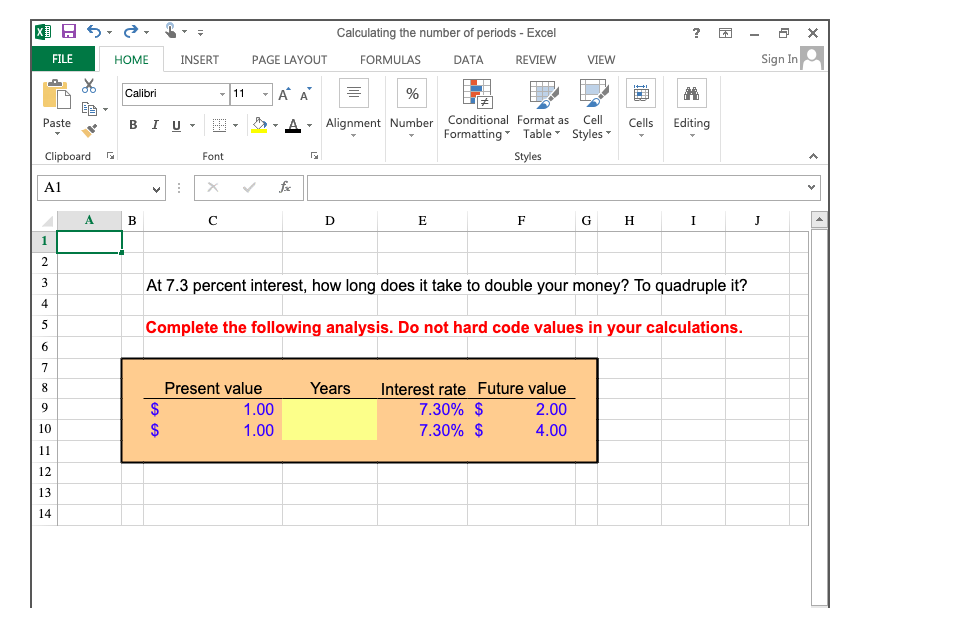
Task: Select the yellow Years cell in row 10
Action: point(330,430)
